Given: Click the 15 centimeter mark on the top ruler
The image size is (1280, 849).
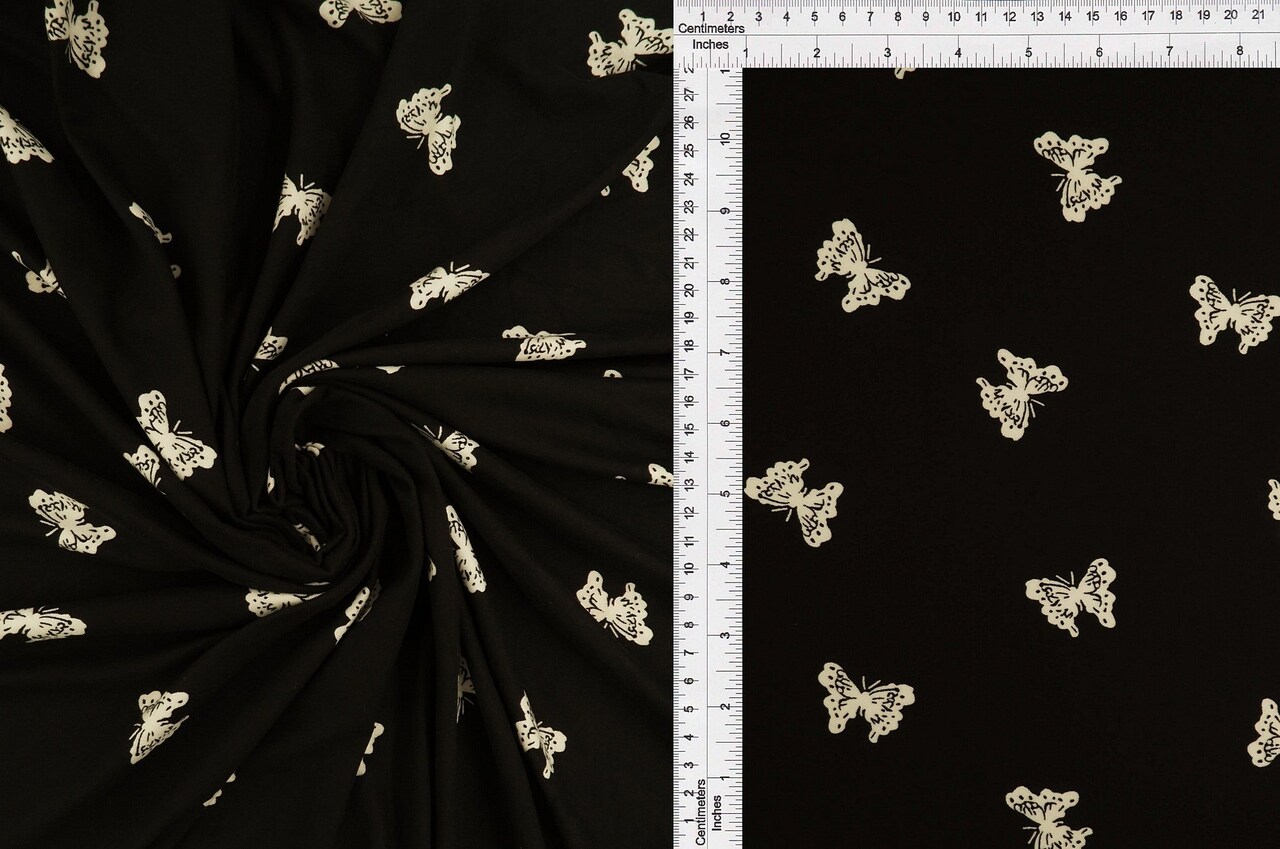Looking at the screenshot, I should pos(1095,15).
